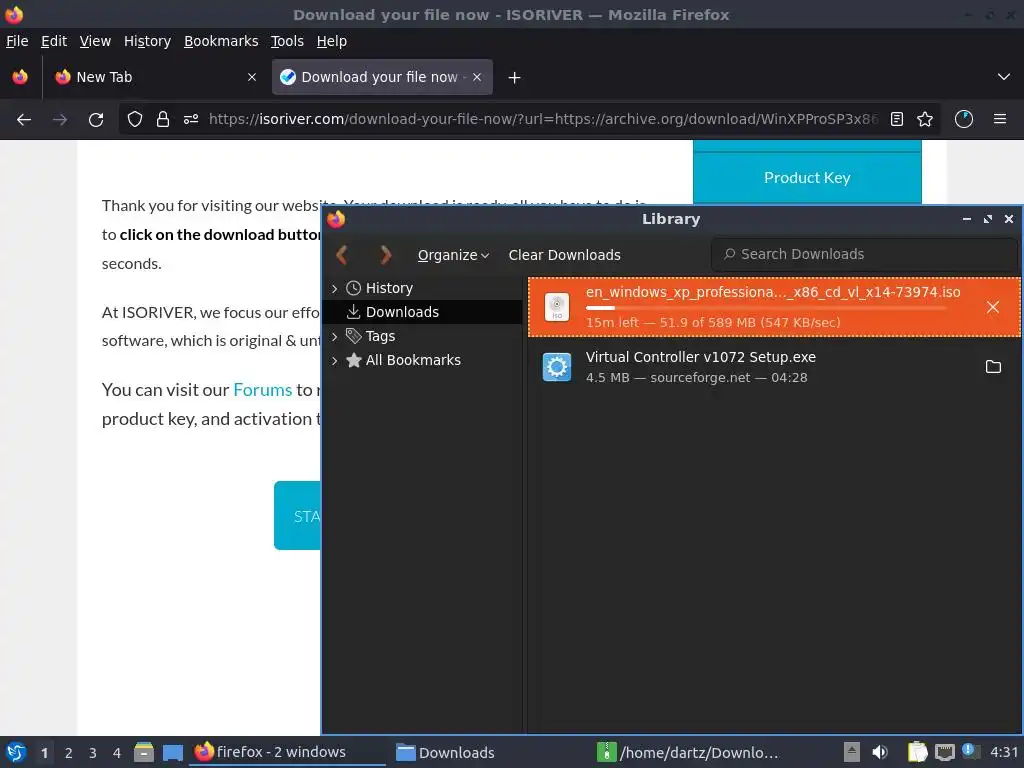The image size is (1024, 768).
Task: Go back one page in Firefox
Action: pyautogui.click(x=24, y=120)
